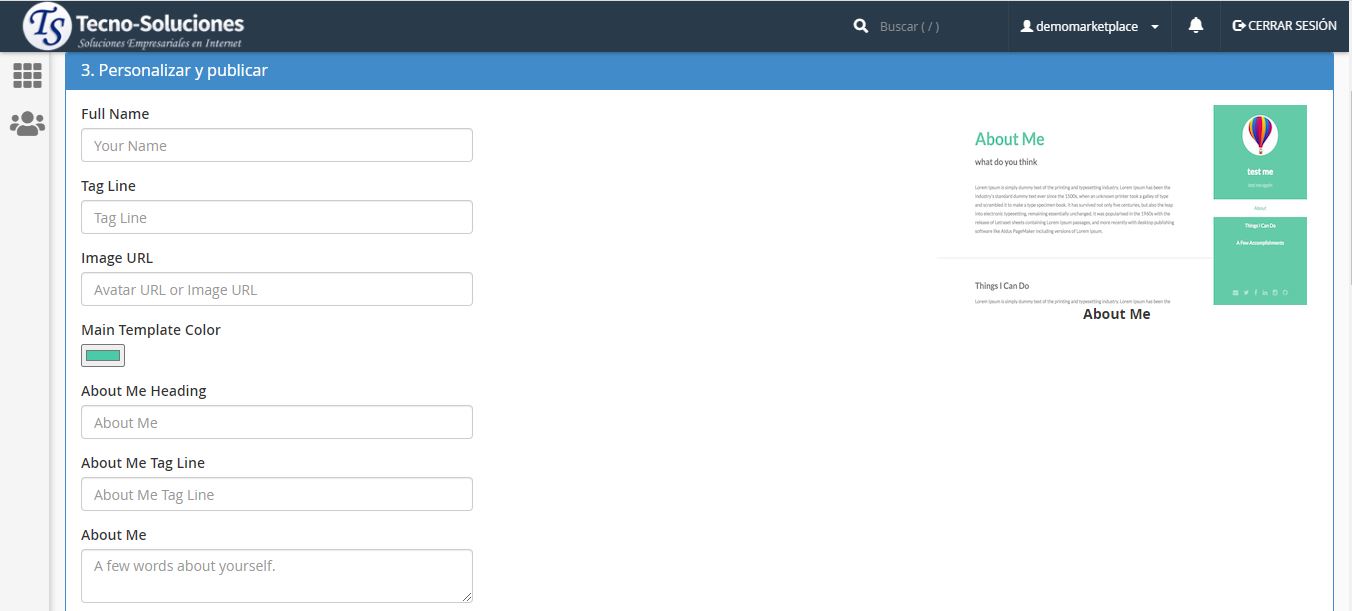
Task: Click the resize handle of About Me textarea
Action: (x=466, y=596)
